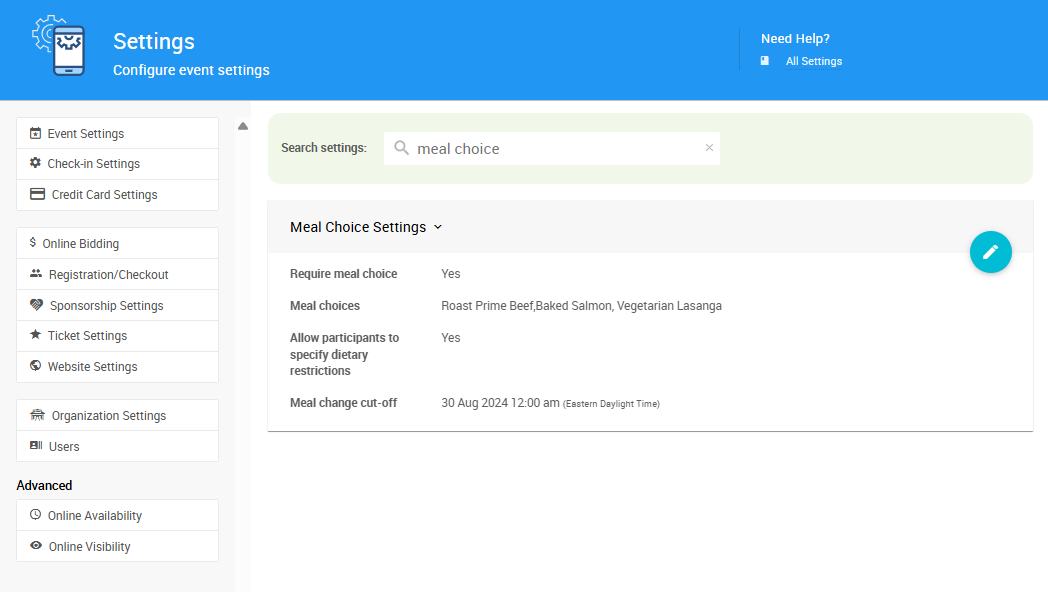Click the pencil edit button
Screen dimensions: 1048x592
click(x=990, y=251)
